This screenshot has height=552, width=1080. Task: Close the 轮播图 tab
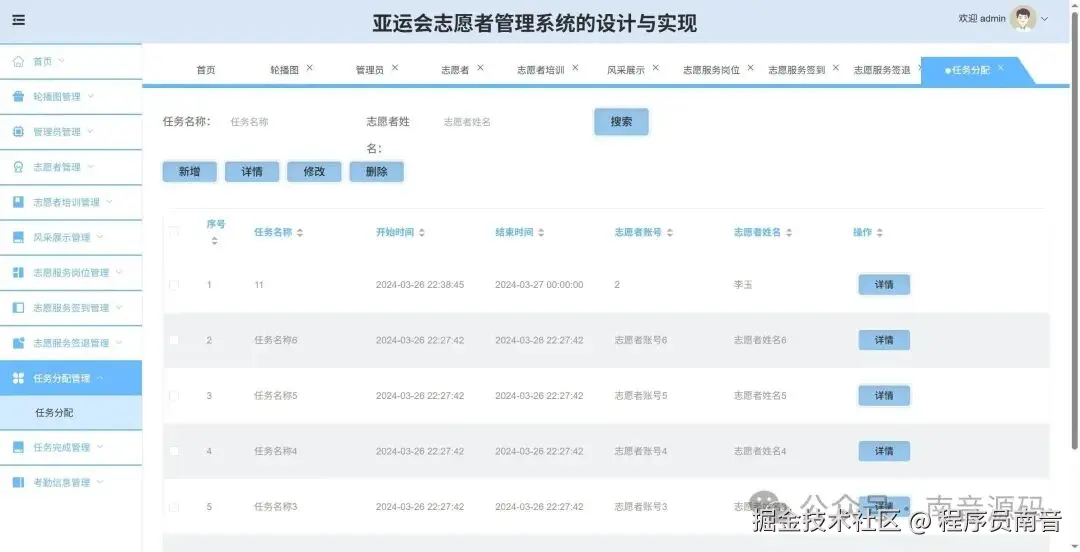[309, 68]
